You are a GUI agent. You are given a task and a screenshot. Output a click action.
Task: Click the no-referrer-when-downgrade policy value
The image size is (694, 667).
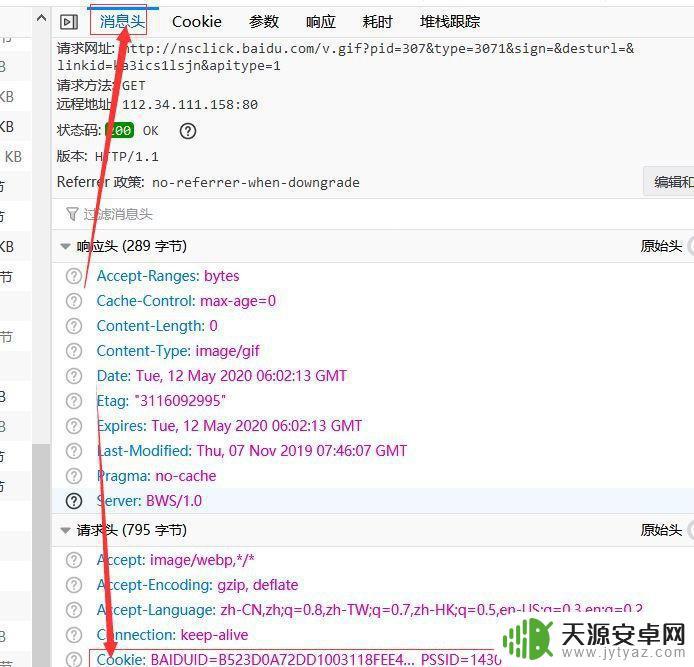(256, 182)
